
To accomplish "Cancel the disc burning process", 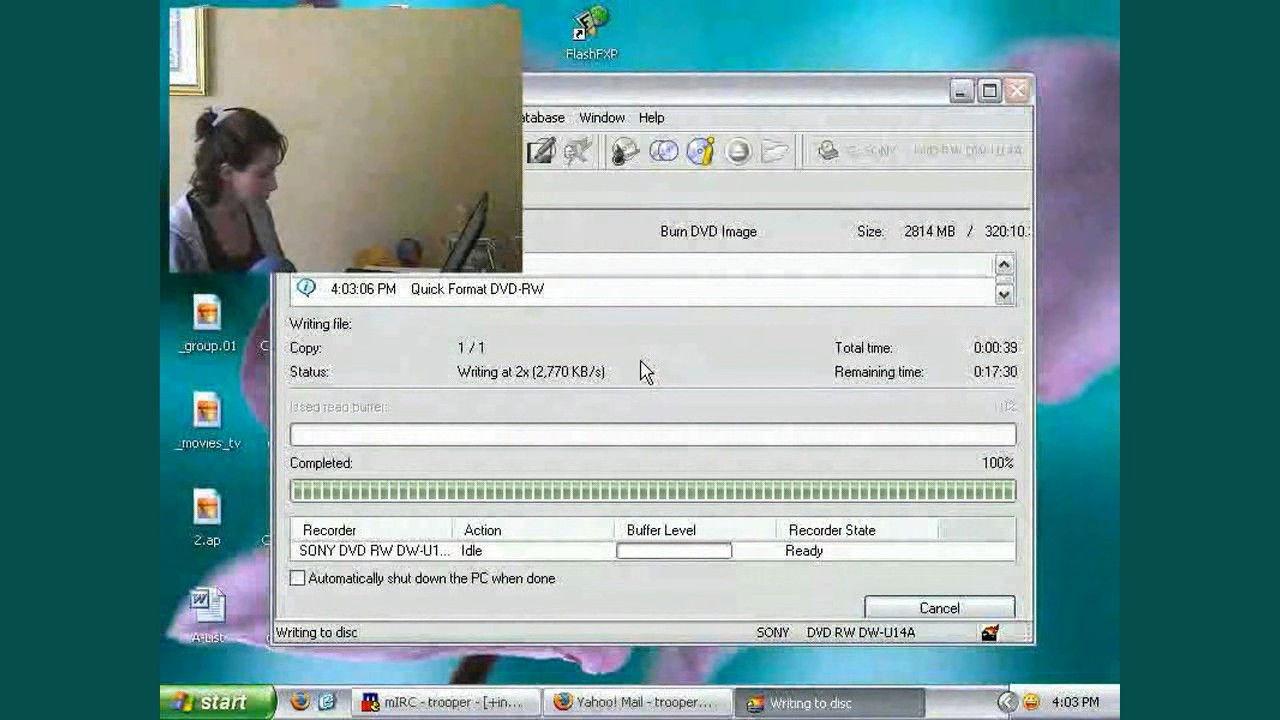I will point(939,608).
